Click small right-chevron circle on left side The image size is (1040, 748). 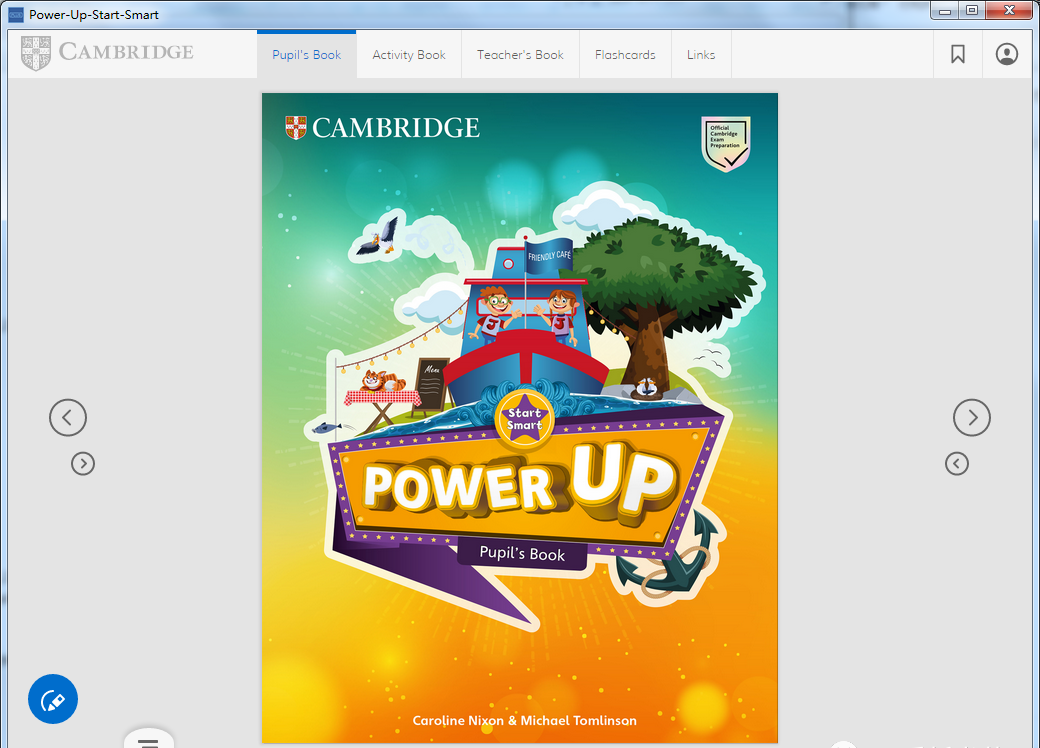click(83, 464)
